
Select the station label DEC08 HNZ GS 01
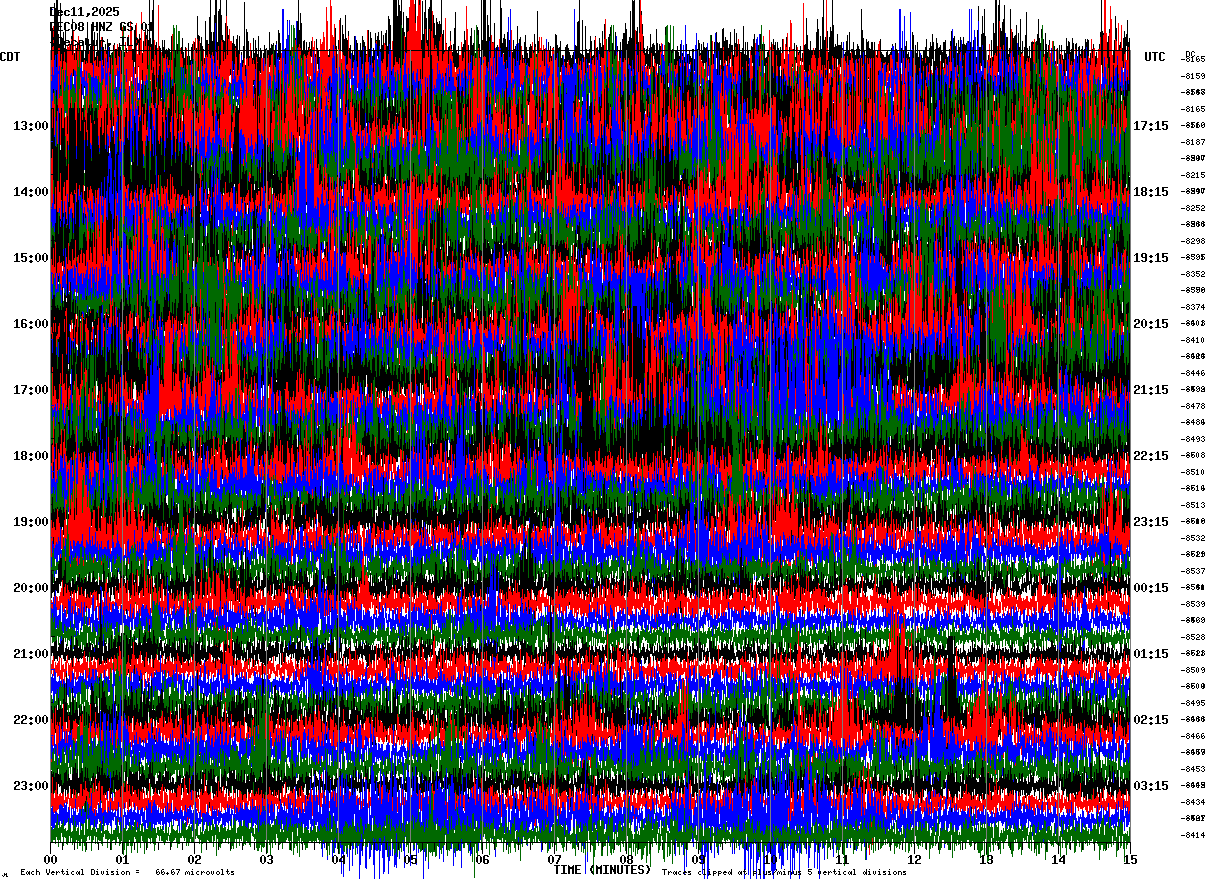pyautogui.click(x=102, y=27)
